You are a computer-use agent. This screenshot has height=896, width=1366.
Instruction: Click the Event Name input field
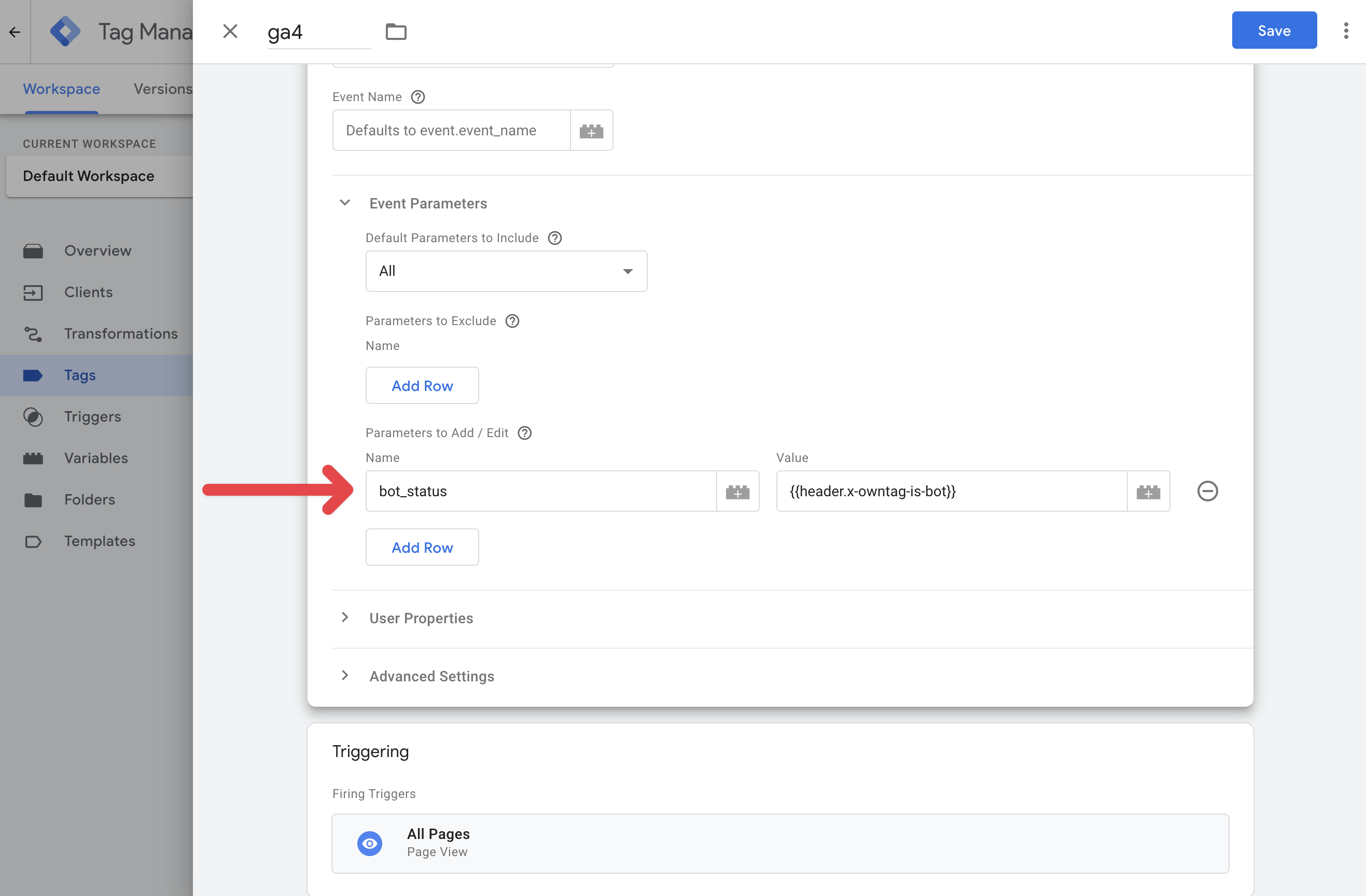[451, 131]
